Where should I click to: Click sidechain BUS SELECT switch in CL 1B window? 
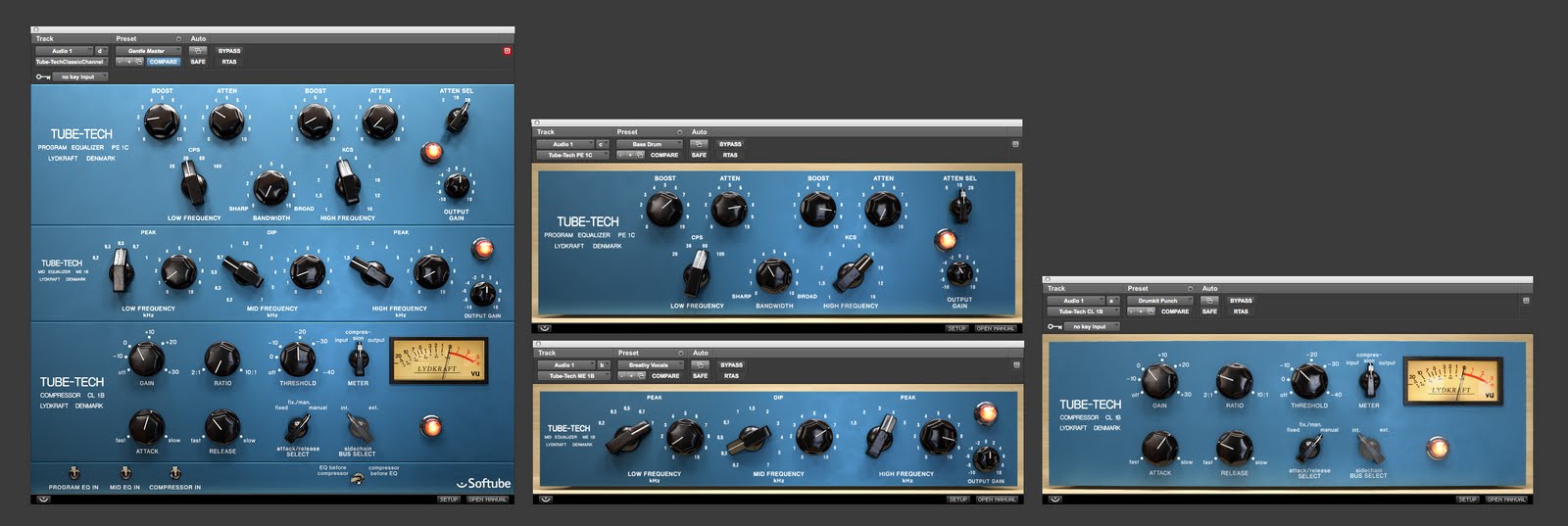pos(1369,450)
